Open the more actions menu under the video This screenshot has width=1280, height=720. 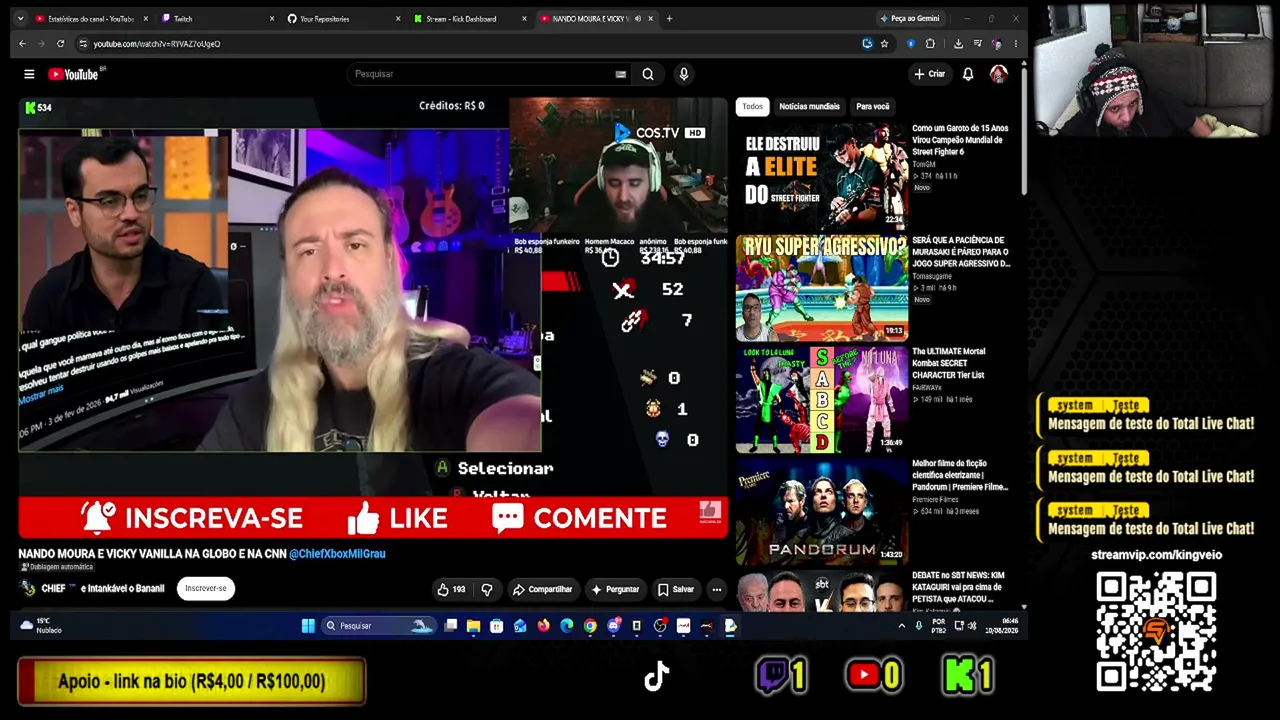716,590
